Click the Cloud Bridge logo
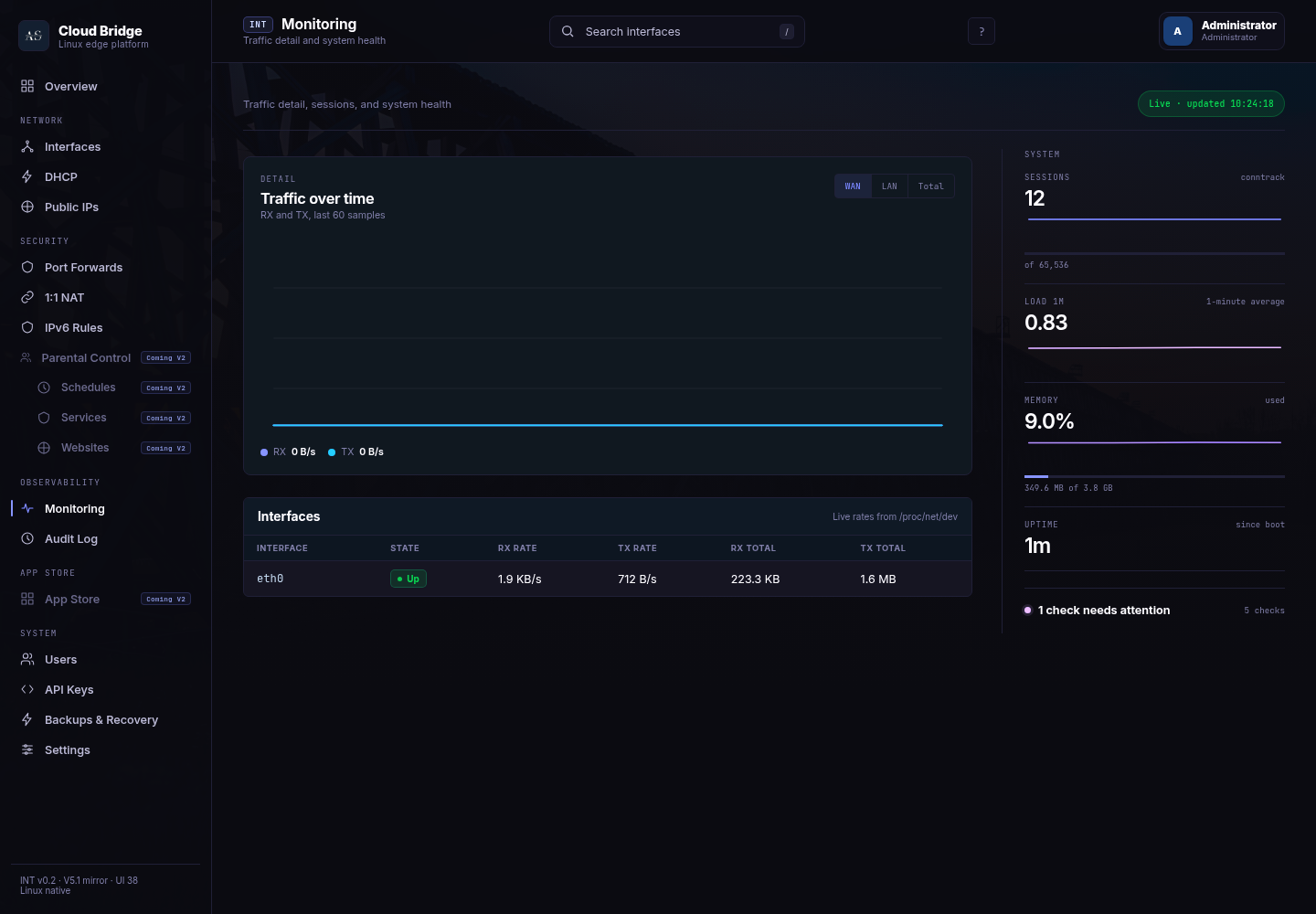 pos(34,36)
